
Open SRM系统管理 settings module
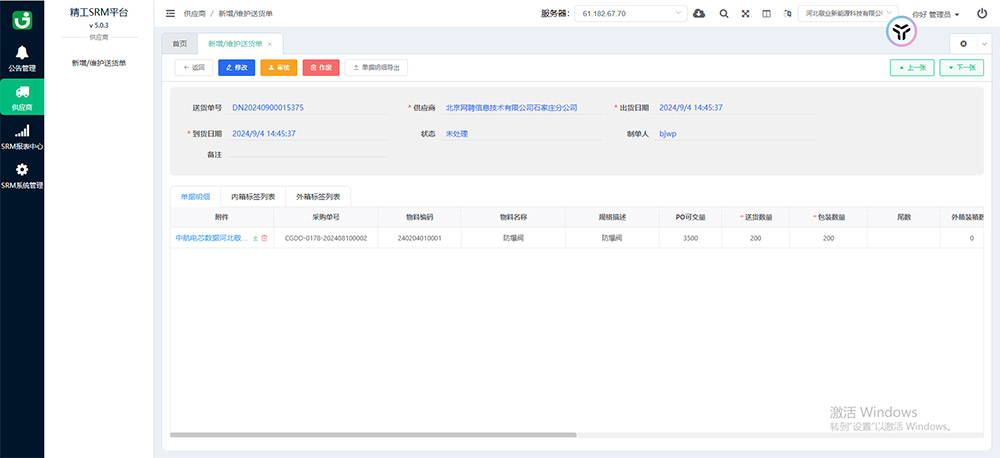coord(22,176)
